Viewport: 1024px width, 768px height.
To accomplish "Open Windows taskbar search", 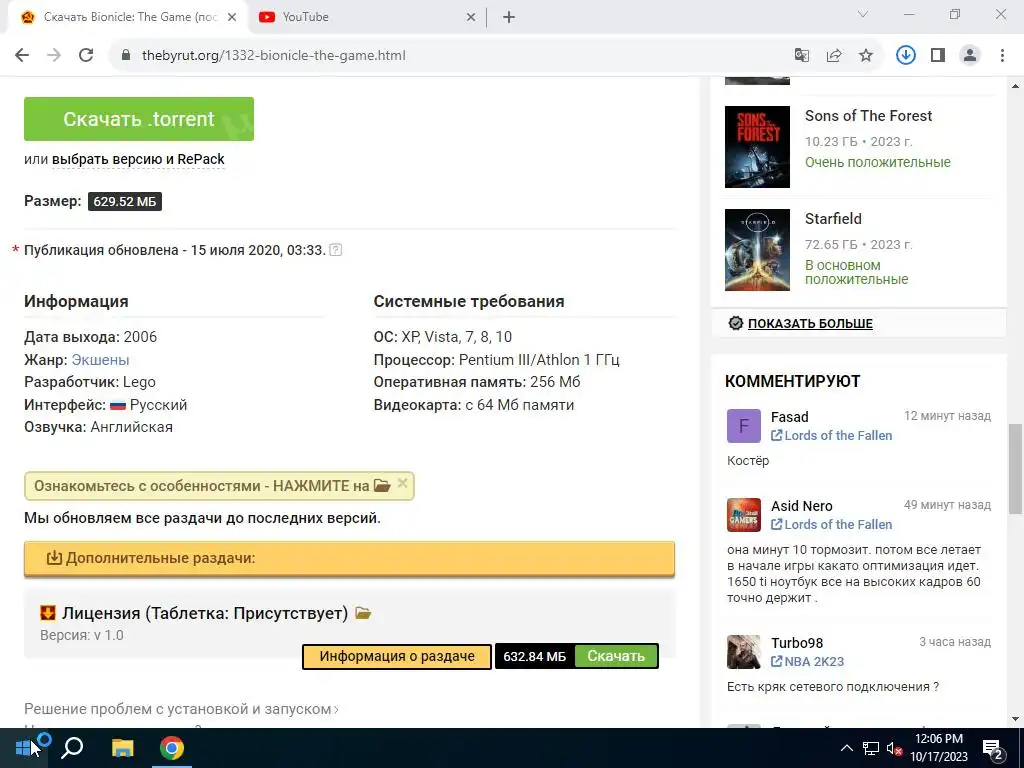I will [72, 748].
